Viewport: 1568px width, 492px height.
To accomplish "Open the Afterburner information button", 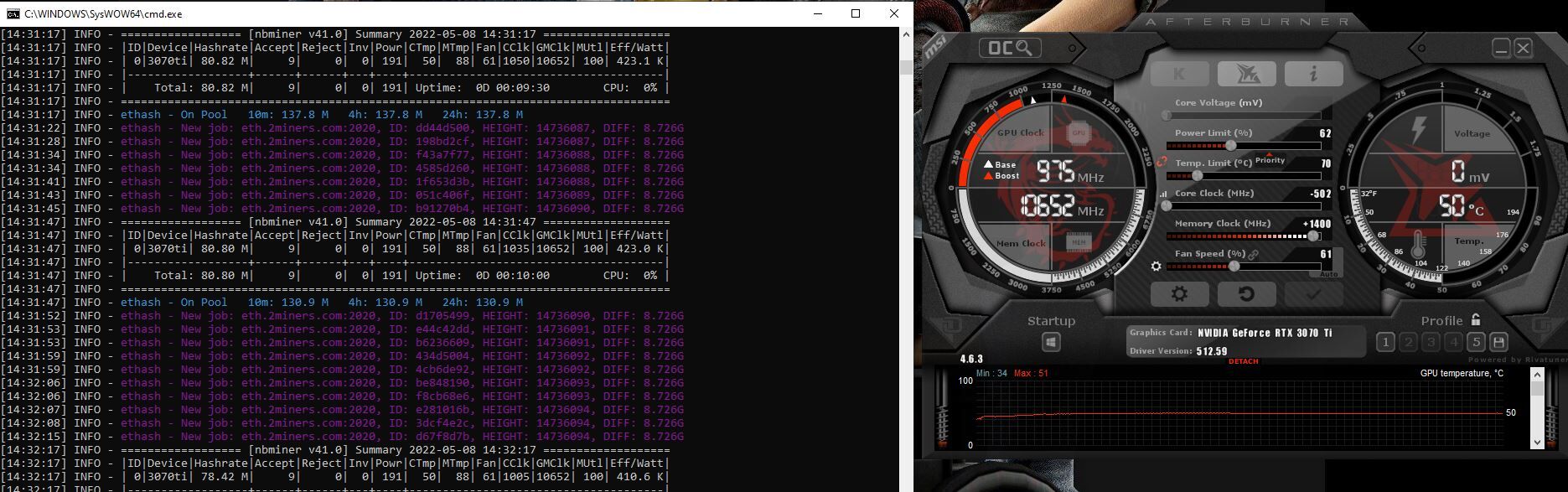I will (1313, 73).
